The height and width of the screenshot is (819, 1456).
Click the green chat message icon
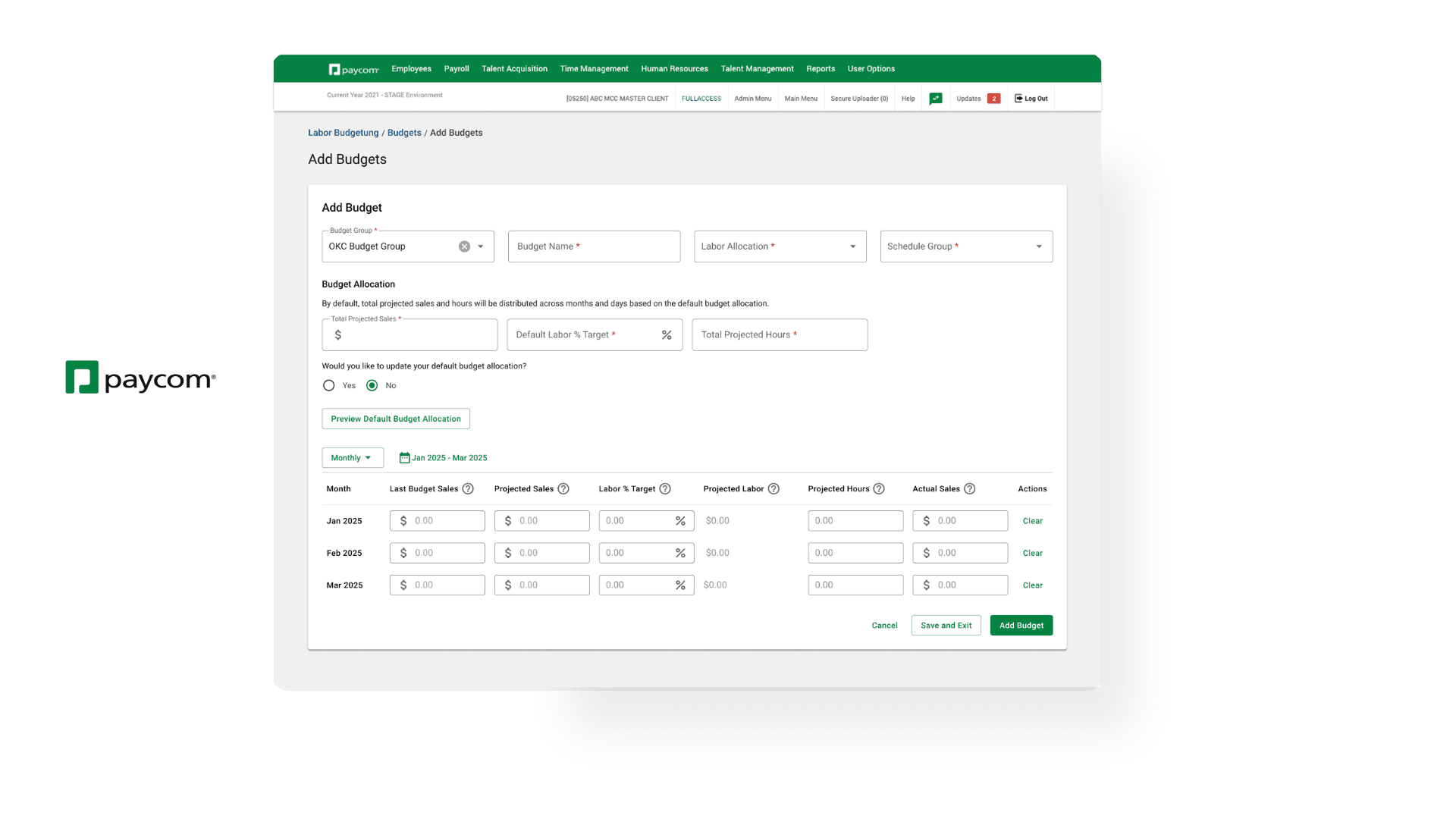coord(936,99)
